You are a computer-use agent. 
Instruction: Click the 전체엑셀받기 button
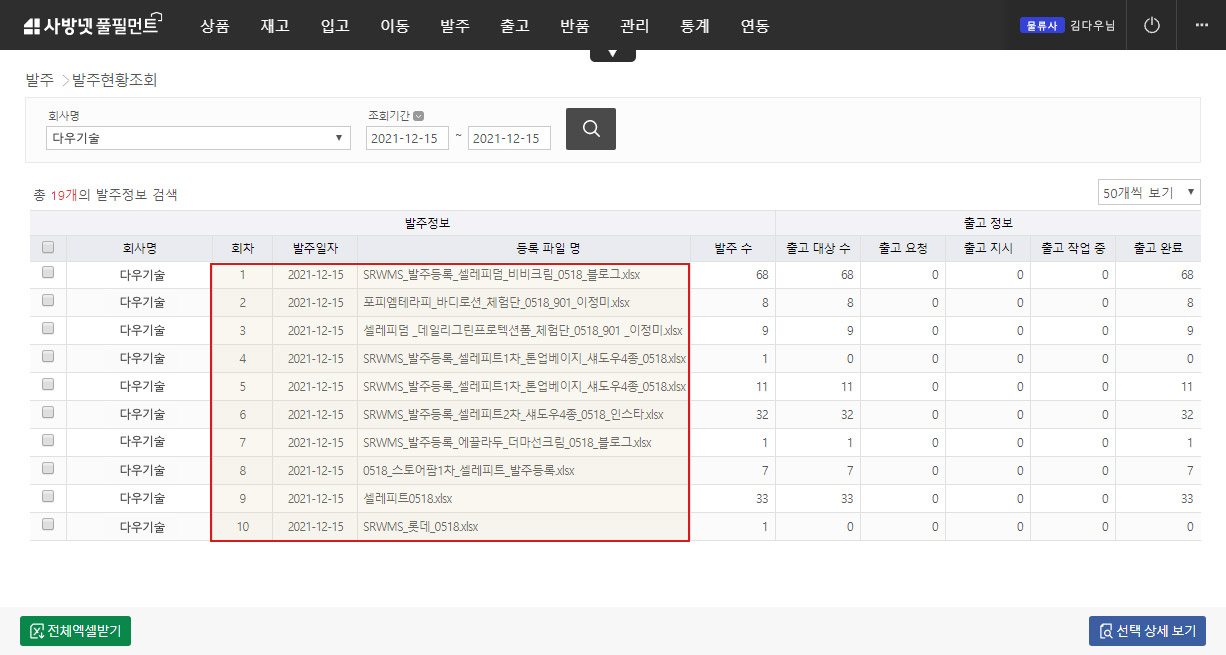(x=75, y=631)
